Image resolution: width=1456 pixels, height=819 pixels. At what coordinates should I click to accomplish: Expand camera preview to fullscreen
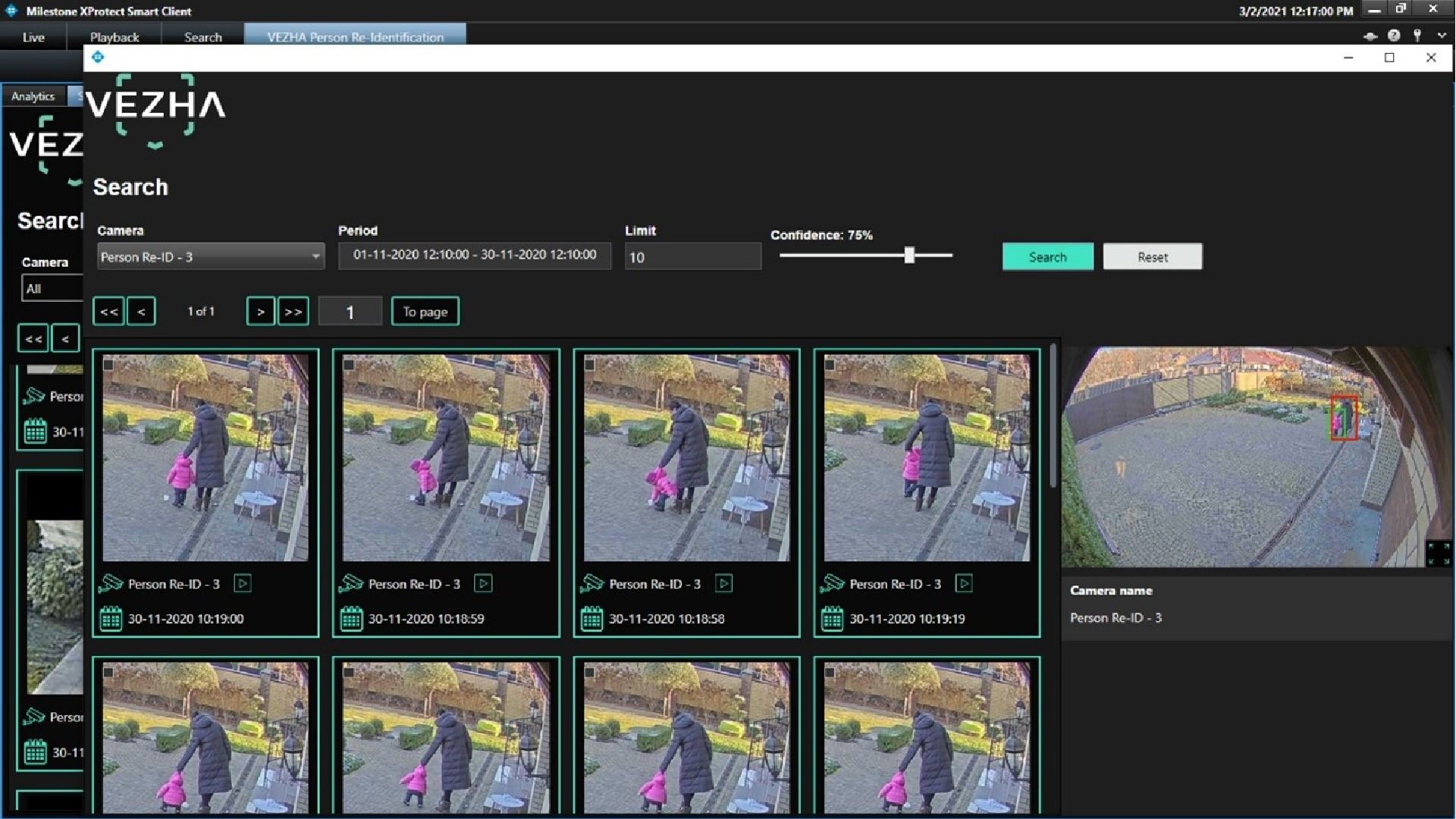tap(1438, 553)
